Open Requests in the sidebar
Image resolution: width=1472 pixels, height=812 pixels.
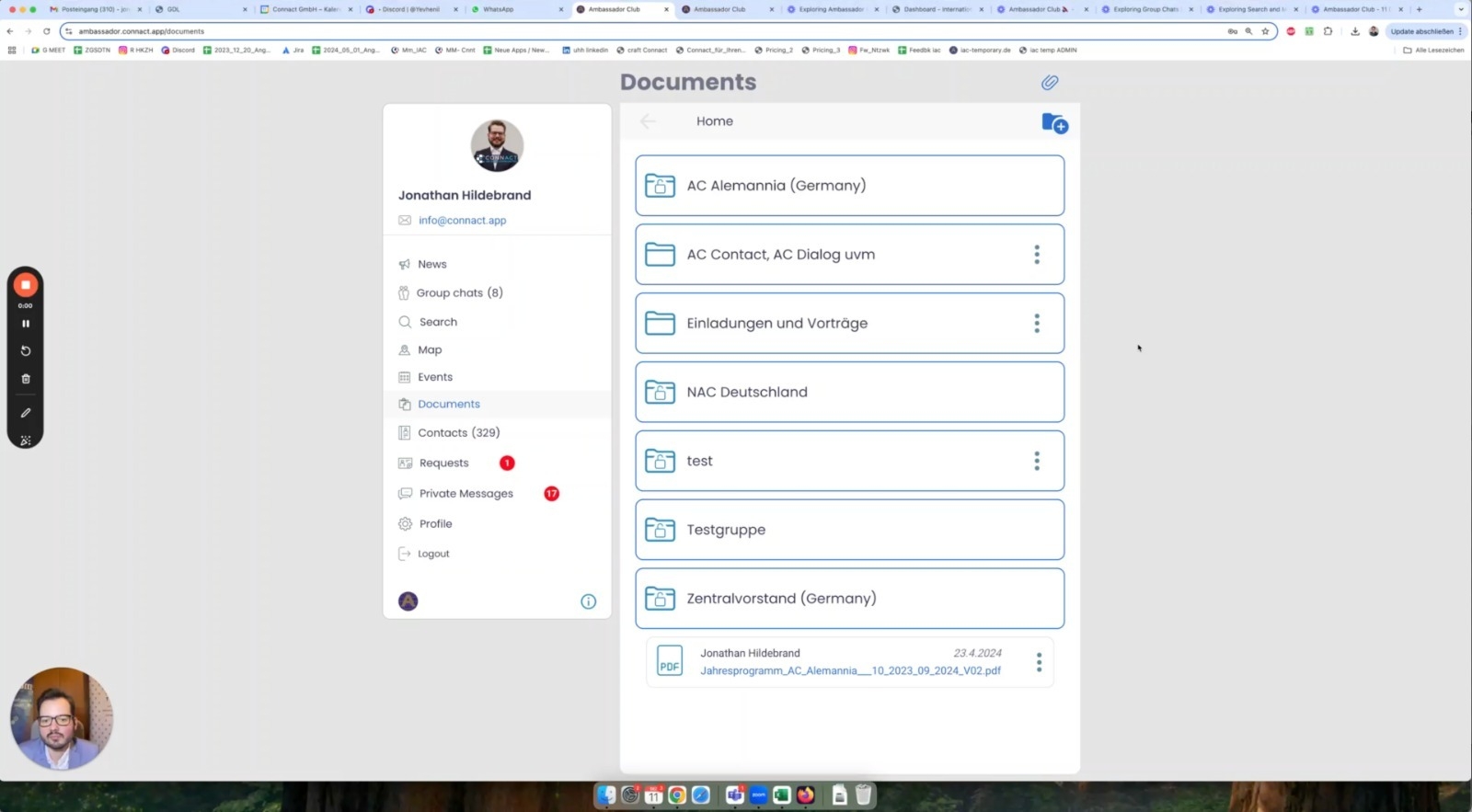(x=444, y=463)
